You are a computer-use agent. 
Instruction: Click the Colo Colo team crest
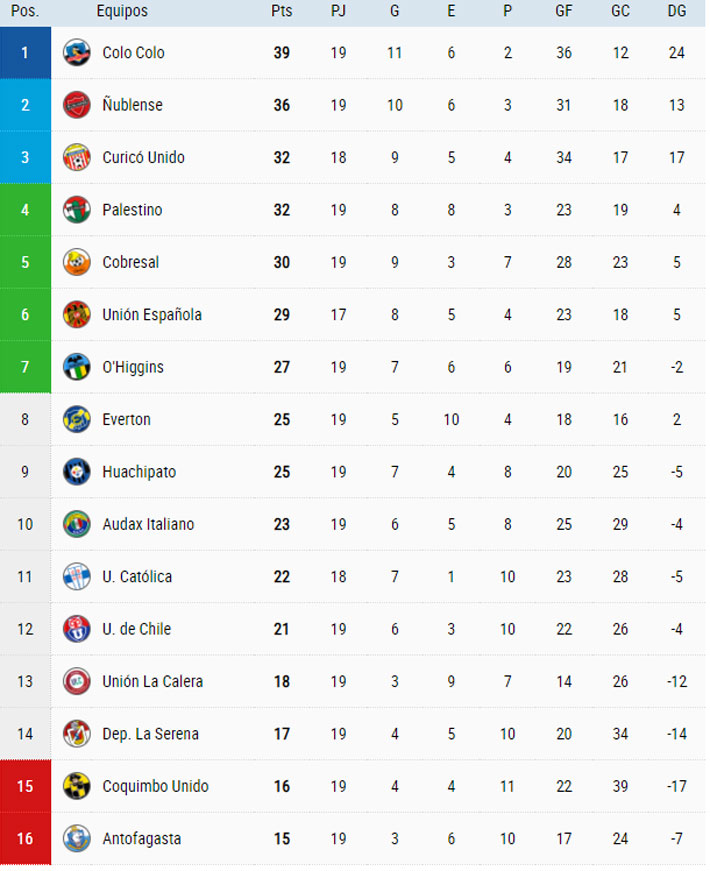pyautogui.click(x=76, y=53)
